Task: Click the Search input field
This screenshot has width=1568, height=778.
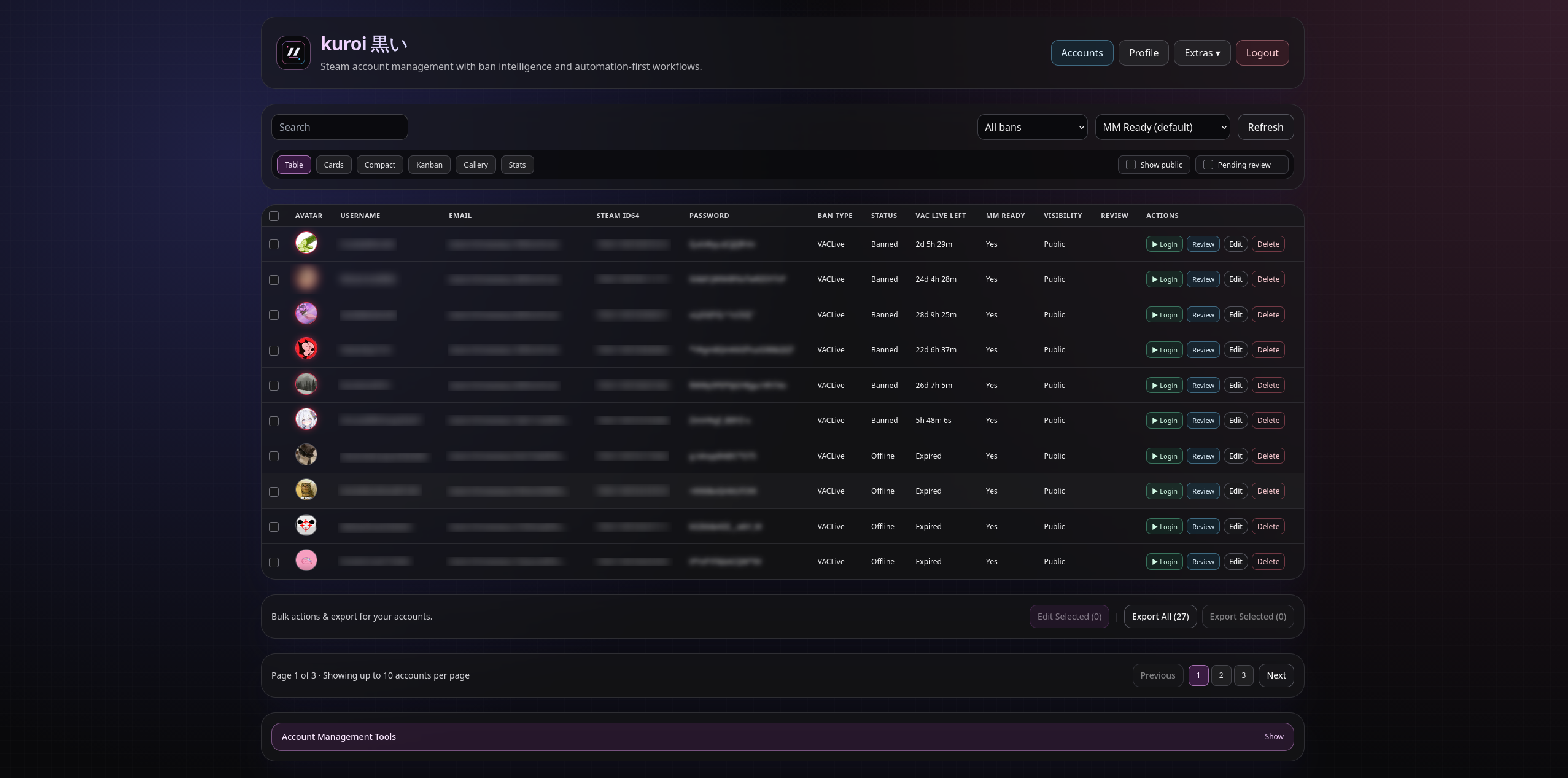Action: click(339, 127)
